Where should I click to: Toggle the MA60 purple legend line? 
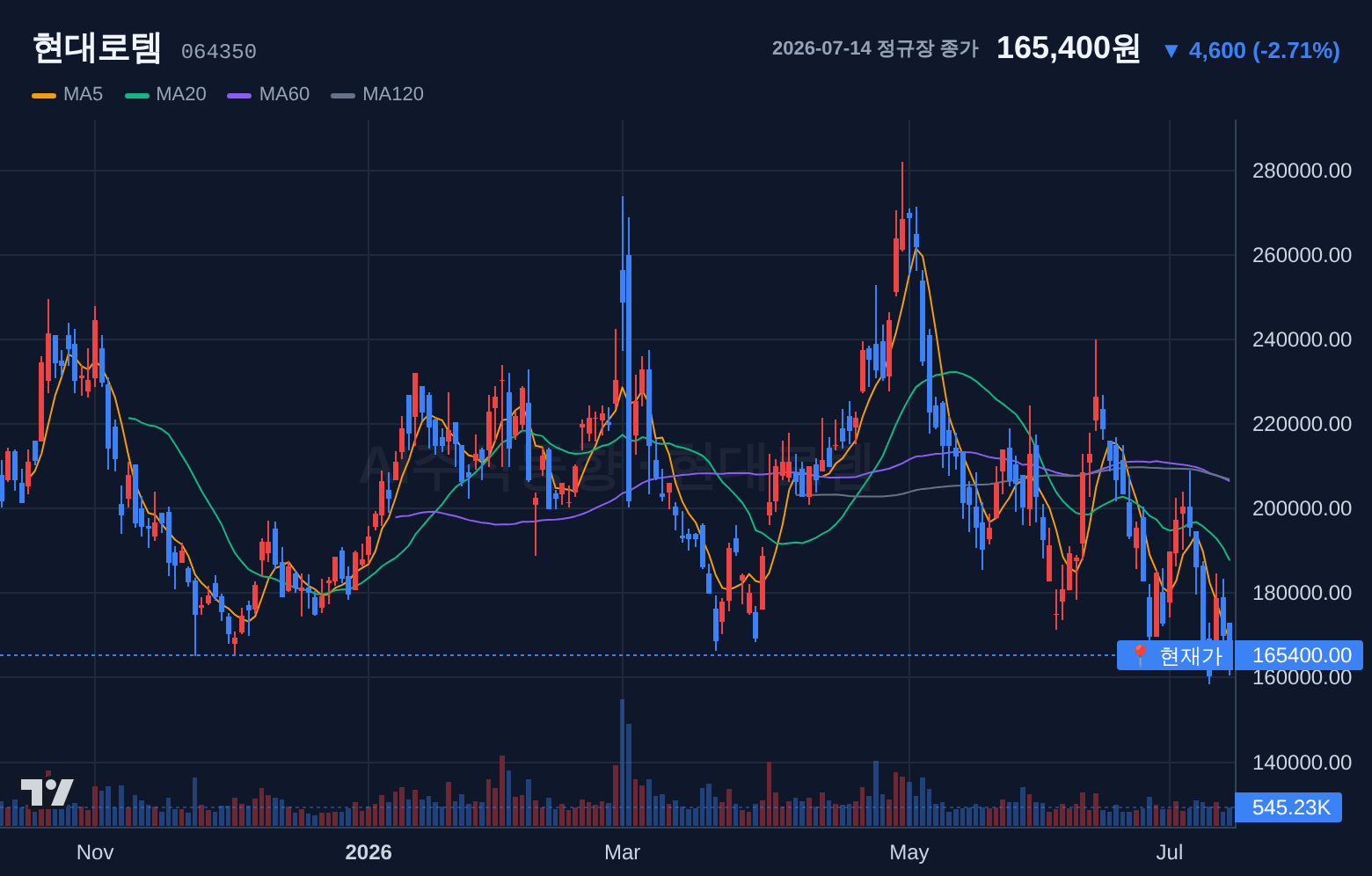coord(239,95)
